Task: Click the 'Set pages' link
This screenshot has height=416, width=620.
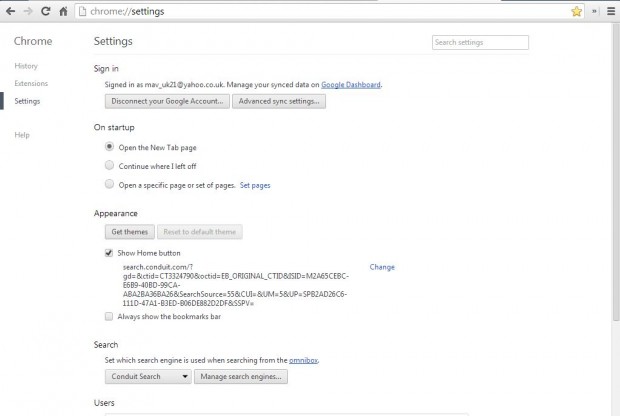Action: (x=255, y=185)
